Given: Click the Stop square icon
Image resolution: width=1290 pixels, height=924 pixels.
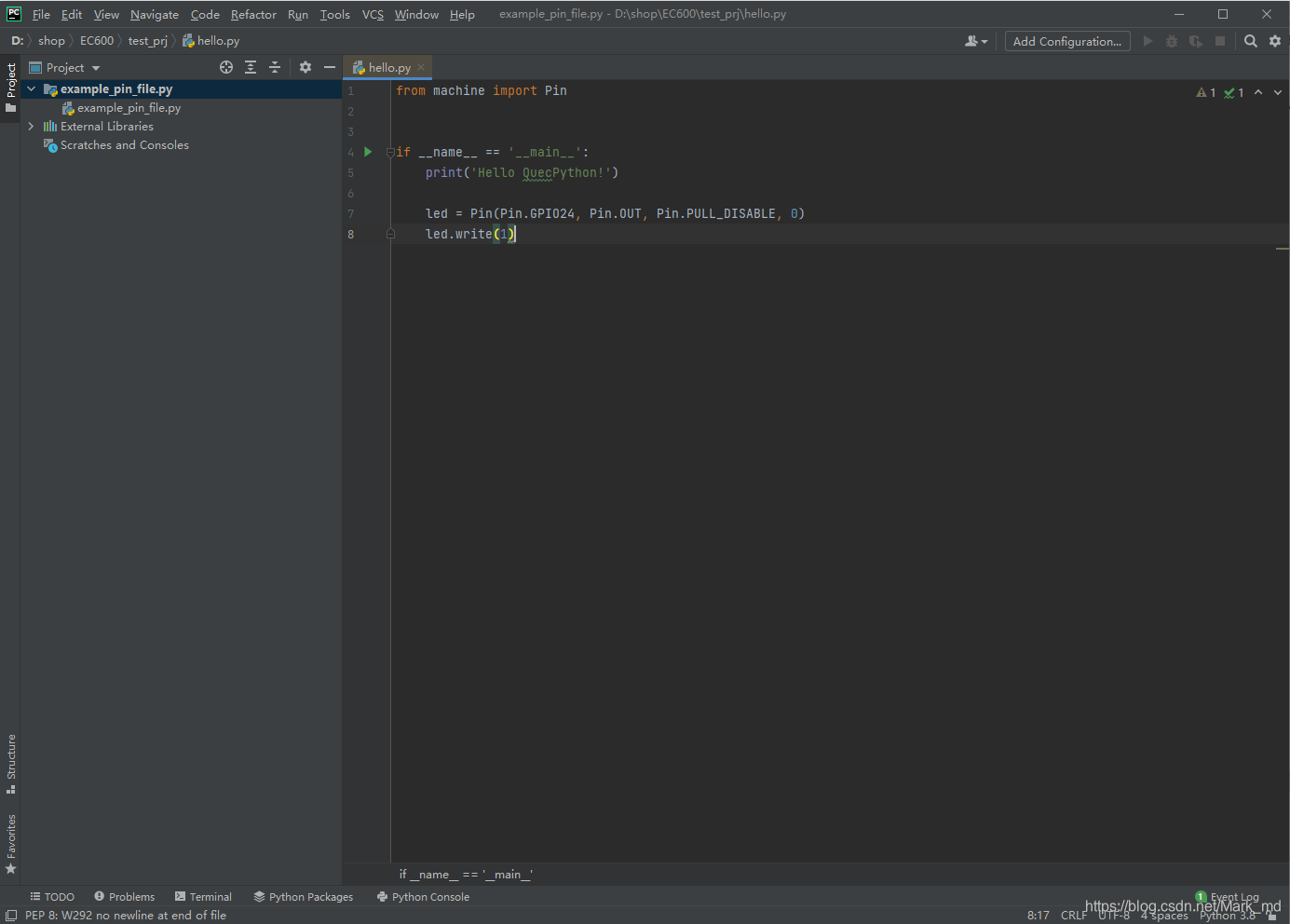Looking at the screenshot, I should [1220, 41].
